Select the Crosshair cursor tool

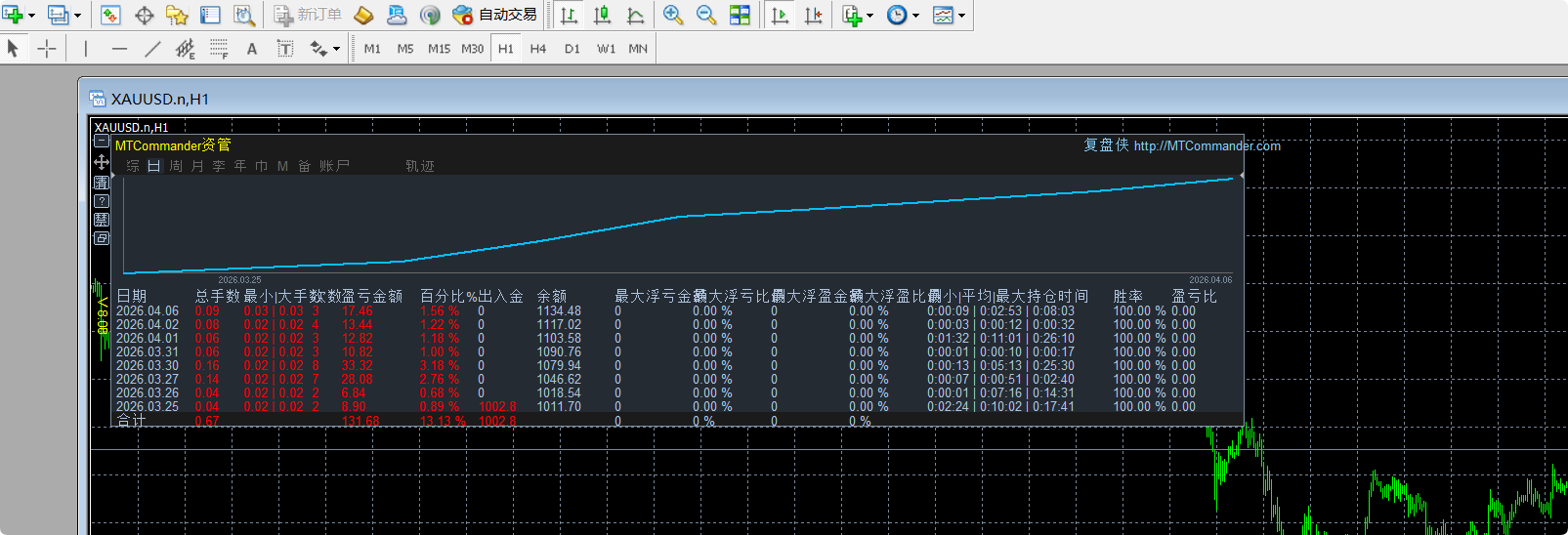(47, 49)
